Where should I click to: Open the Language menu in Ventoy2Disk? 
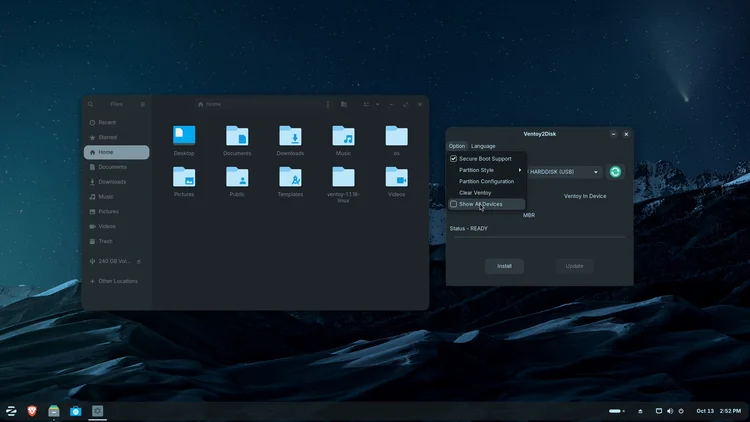(x=483, y=146)
